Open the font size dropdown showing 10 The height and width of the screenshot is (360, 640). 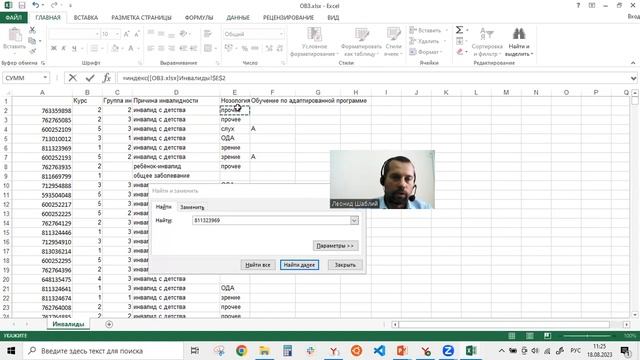click(x=117, y=34)
